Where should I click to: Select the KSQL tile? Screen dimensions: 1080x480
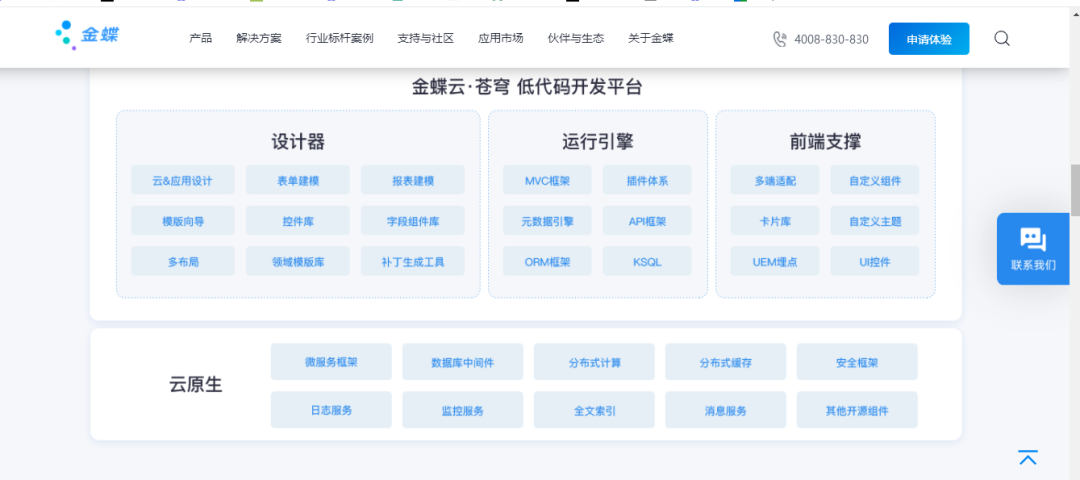(647, 262)
